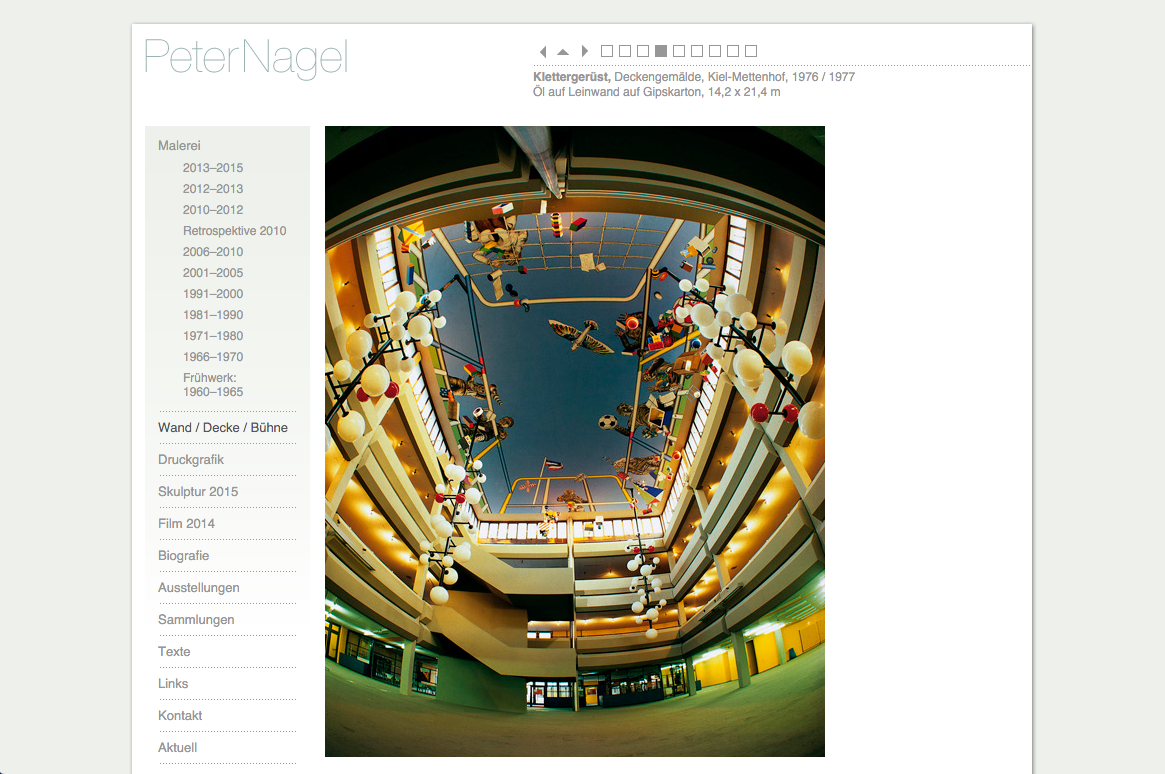Open the Links page
The image size is (1165, 774).
(x=173, y=683)
